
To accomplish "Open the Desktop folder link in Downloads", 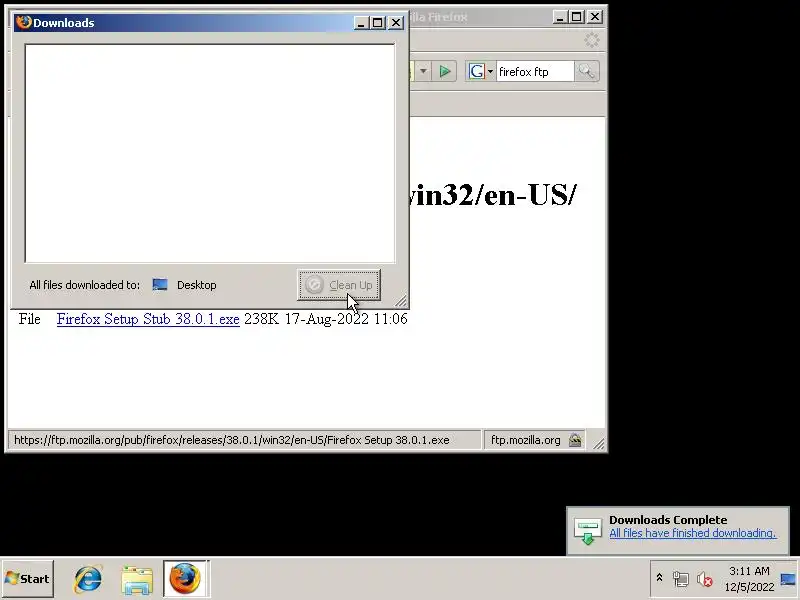I will (196, 285).
